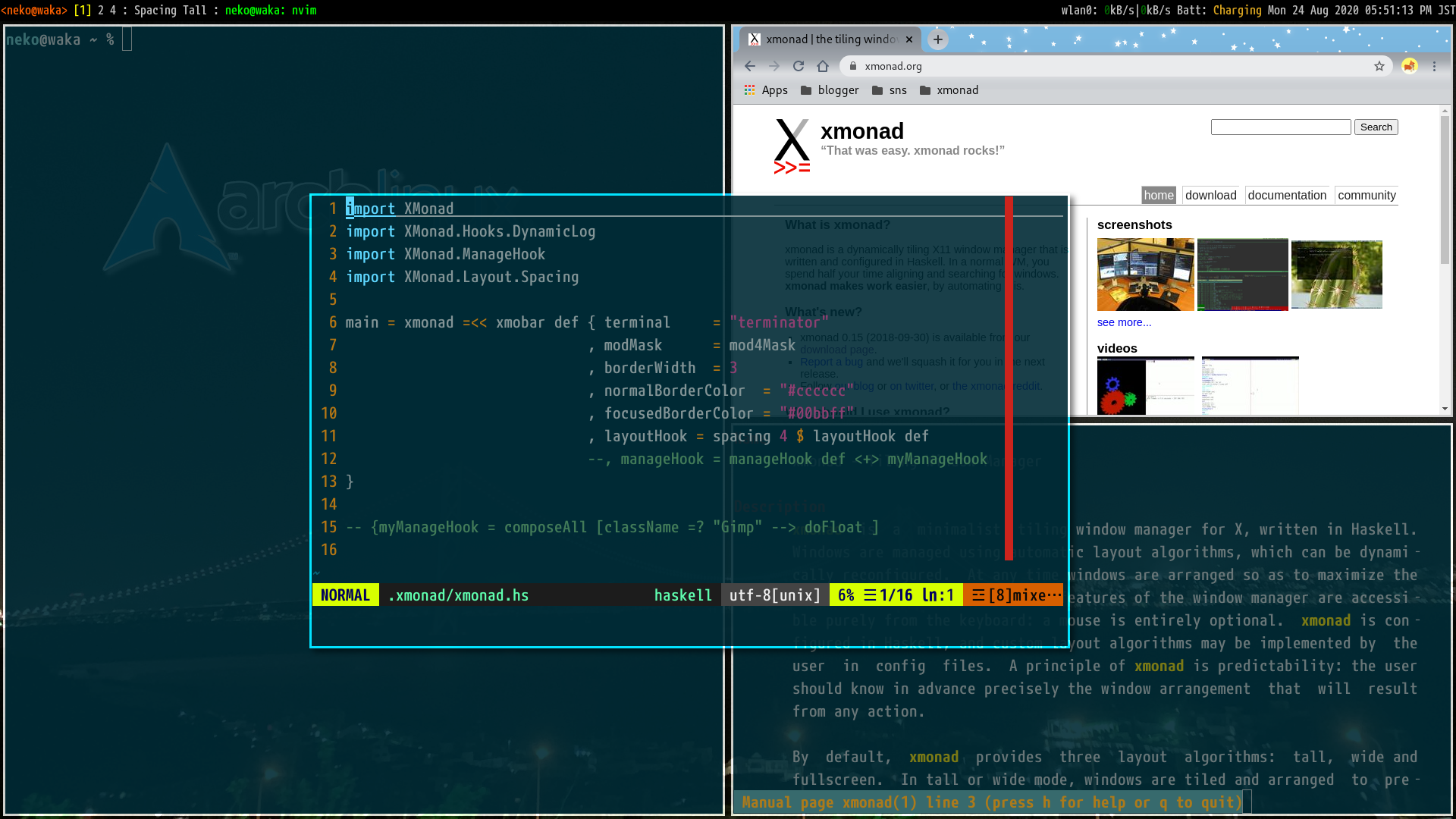Open the documentation nav tab
The image size is (1456, 819).
pyautogui.click(x=1287, y=195)
